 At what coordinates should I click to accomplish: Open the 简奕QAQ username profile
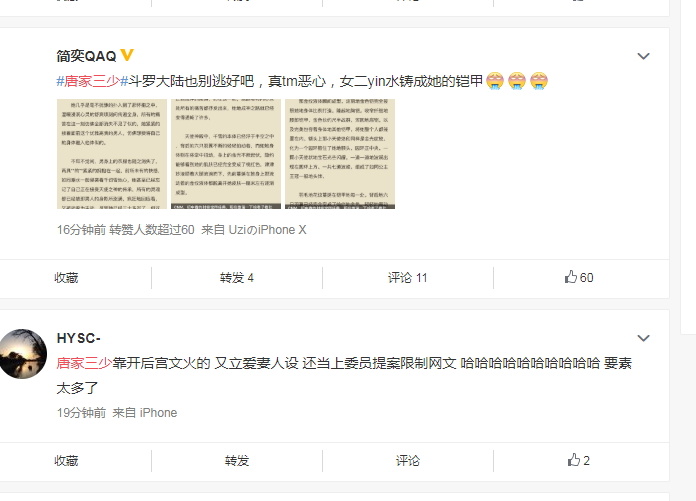86,56
